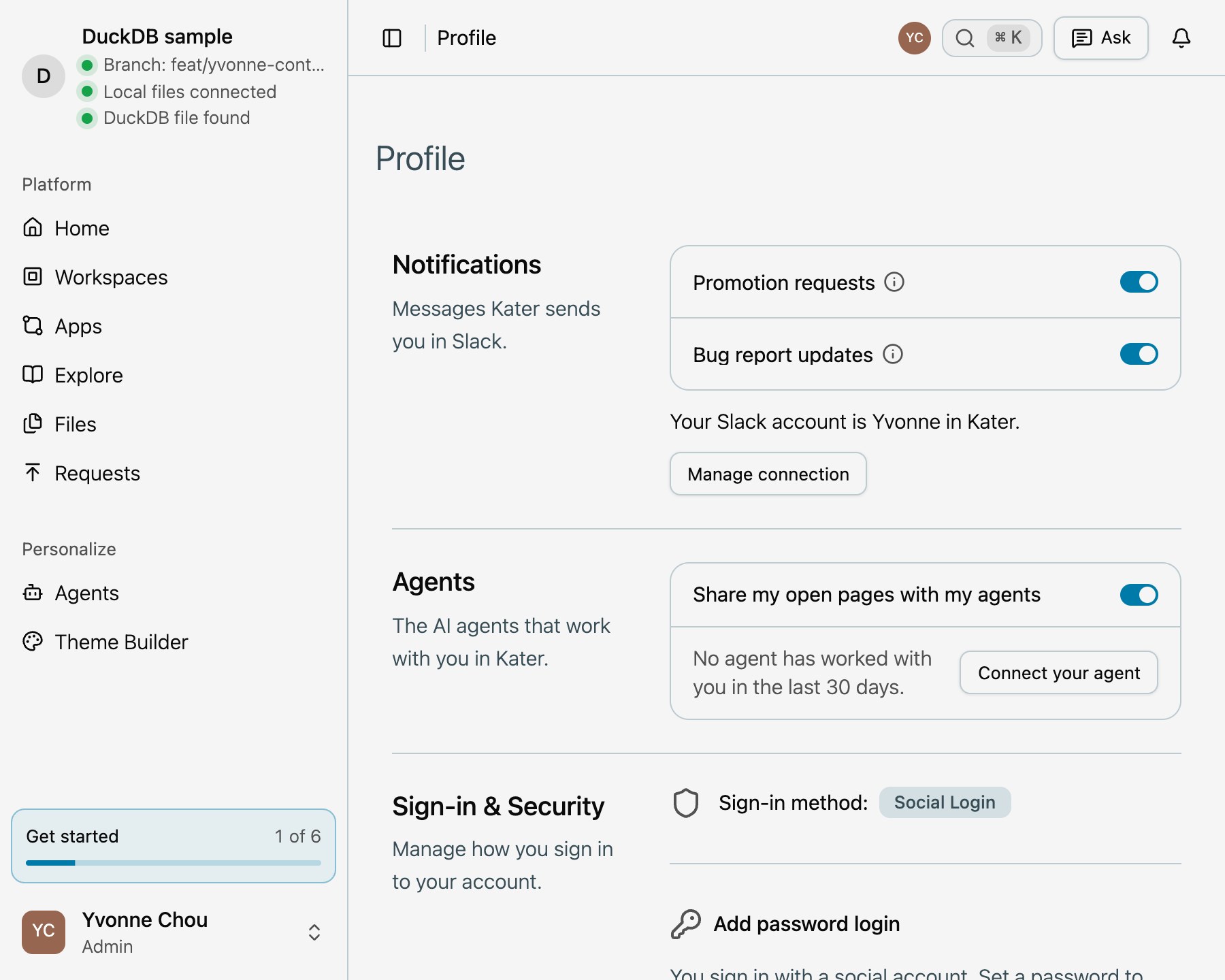Click the D project avatar

[x=44, y=76]
